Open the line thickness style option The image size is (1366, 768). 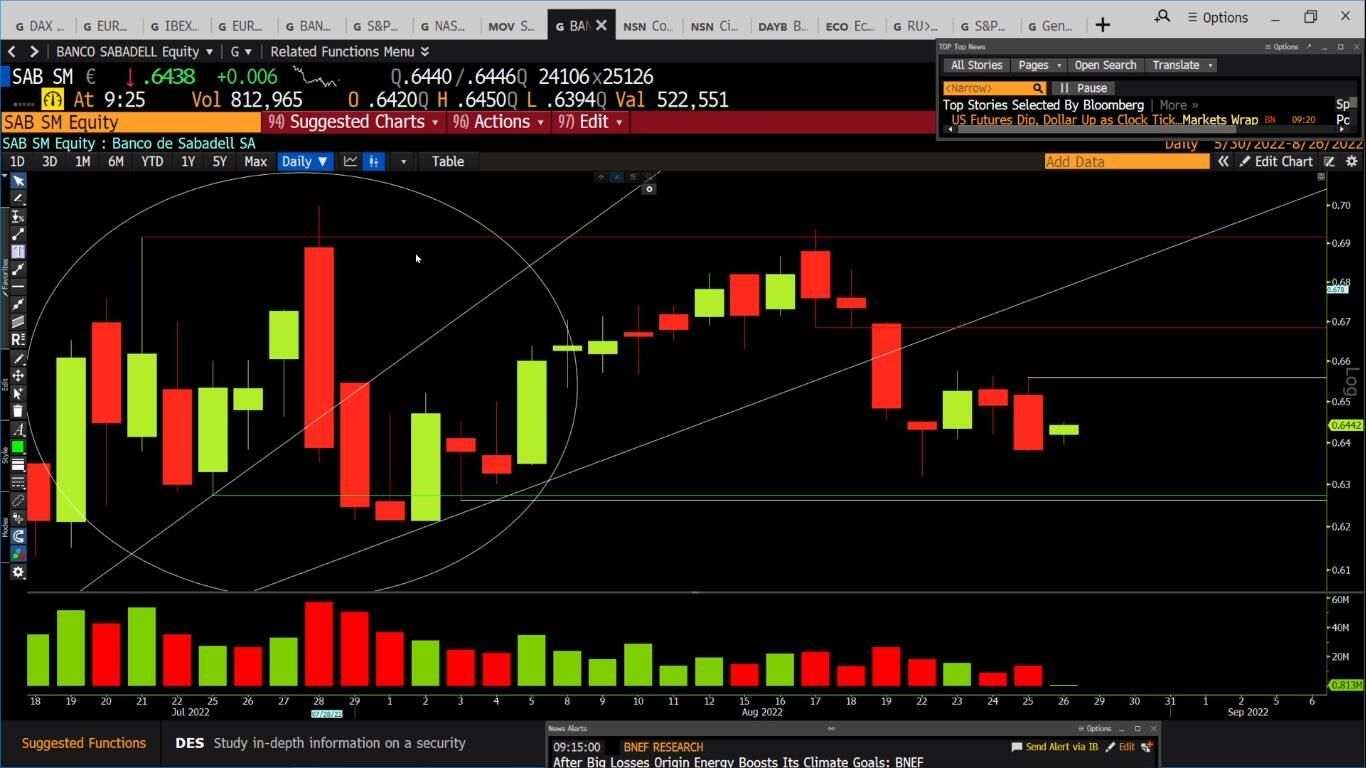[18, 465]
